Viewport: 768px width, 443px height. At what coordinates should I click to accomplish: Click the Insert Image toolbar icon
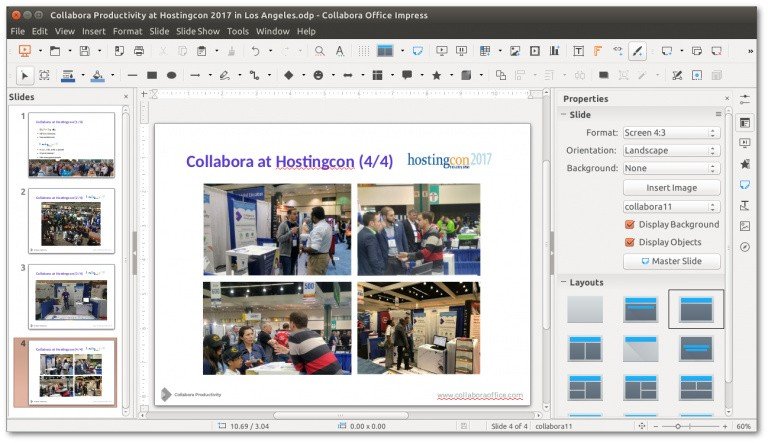point(514,50)
